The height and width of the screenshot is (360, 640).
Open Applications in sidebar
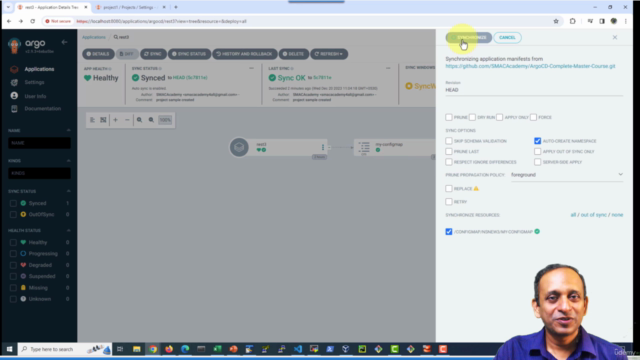pyautogui.click(x=39, y=69)
